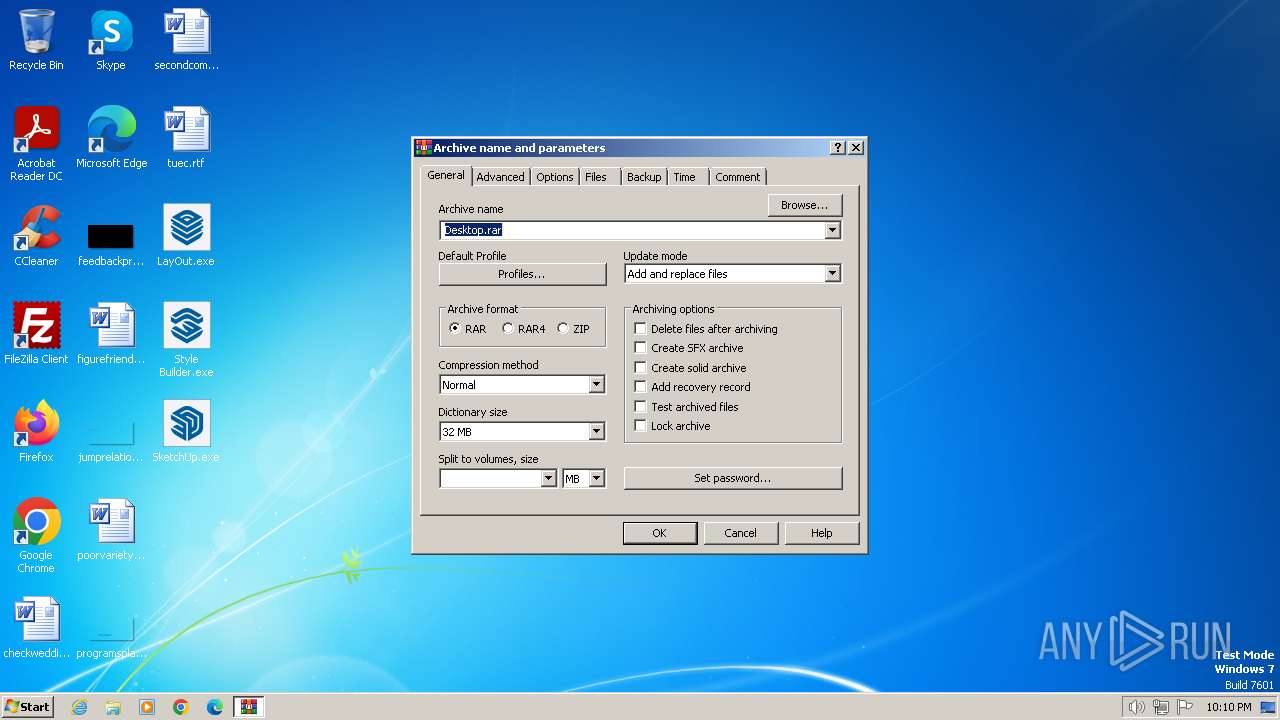Launch Microsoft Edge from the desktop
The height and width of the screenshot is (720, 1280).
pyautogui.click(x=111, y=138)
